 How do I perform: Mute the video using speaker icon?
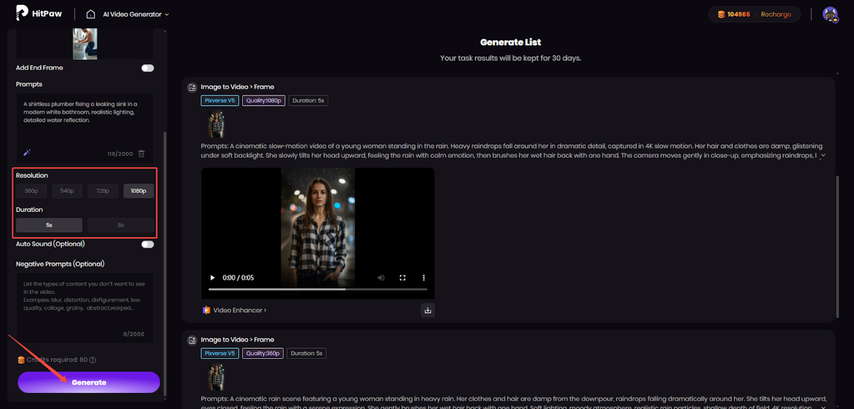(x=380, y=278)
